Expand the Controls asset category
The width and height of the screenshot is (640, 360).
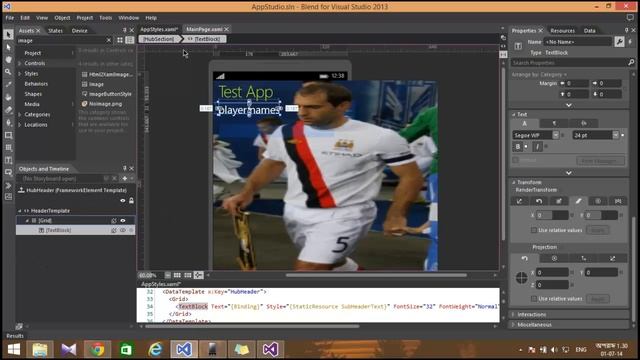point(20,63)
